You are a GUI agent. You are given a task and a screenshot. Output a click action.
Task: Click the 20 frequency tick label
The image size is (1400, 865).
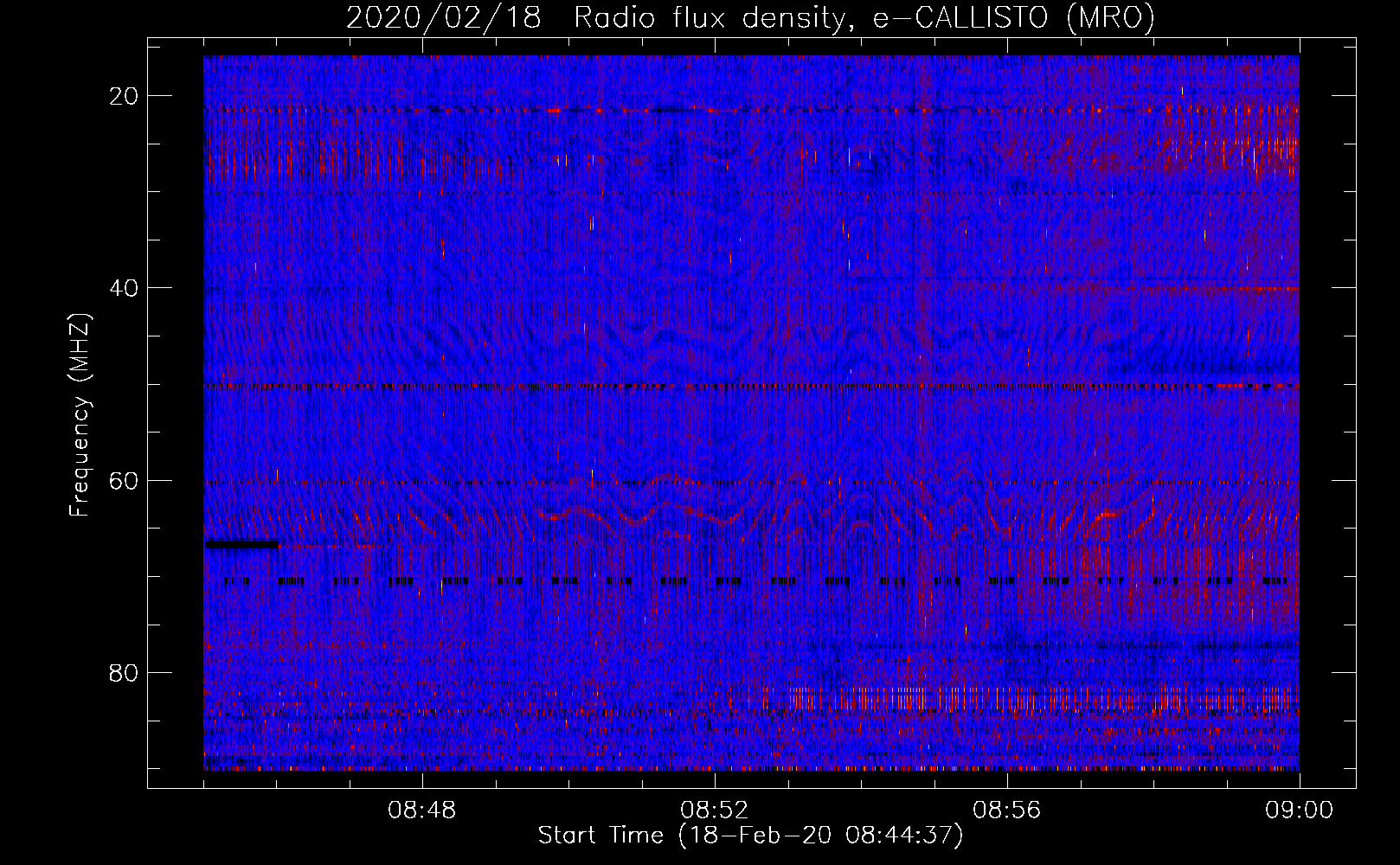click(124, 96)
